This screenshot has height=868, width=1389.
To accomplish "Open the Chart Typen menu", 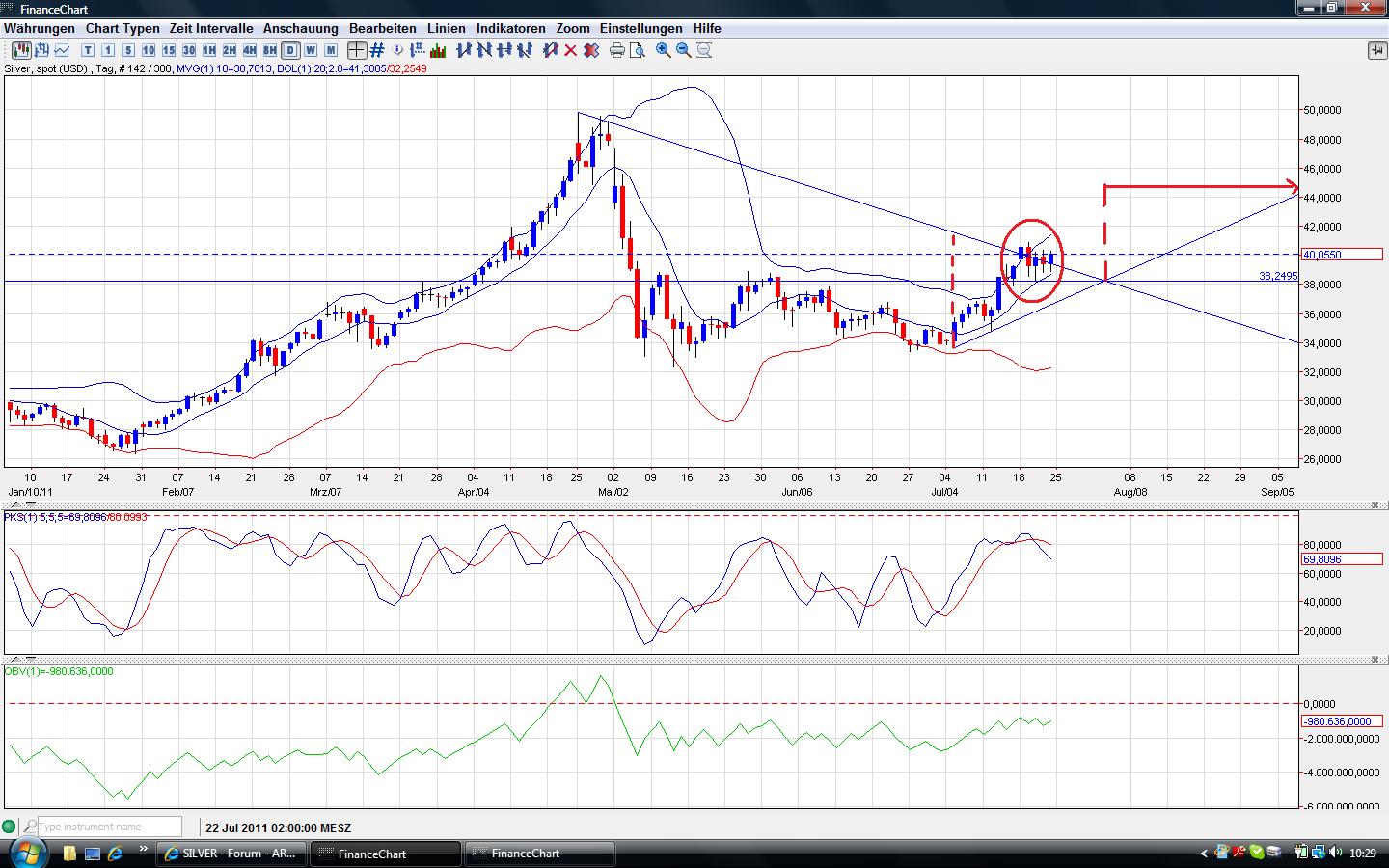I will tap(123, 28).
